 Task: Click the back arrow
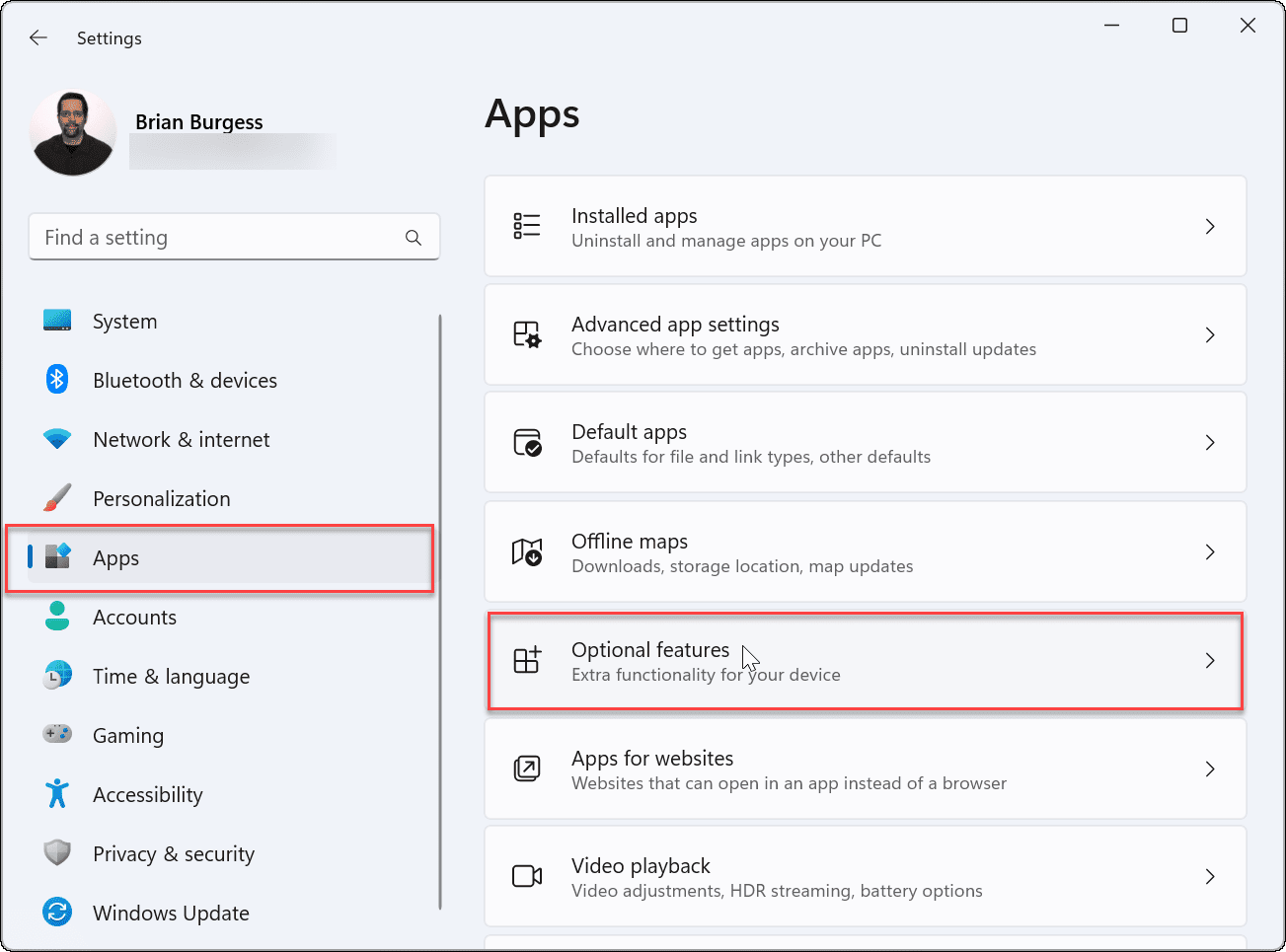[x=38, y=37]
